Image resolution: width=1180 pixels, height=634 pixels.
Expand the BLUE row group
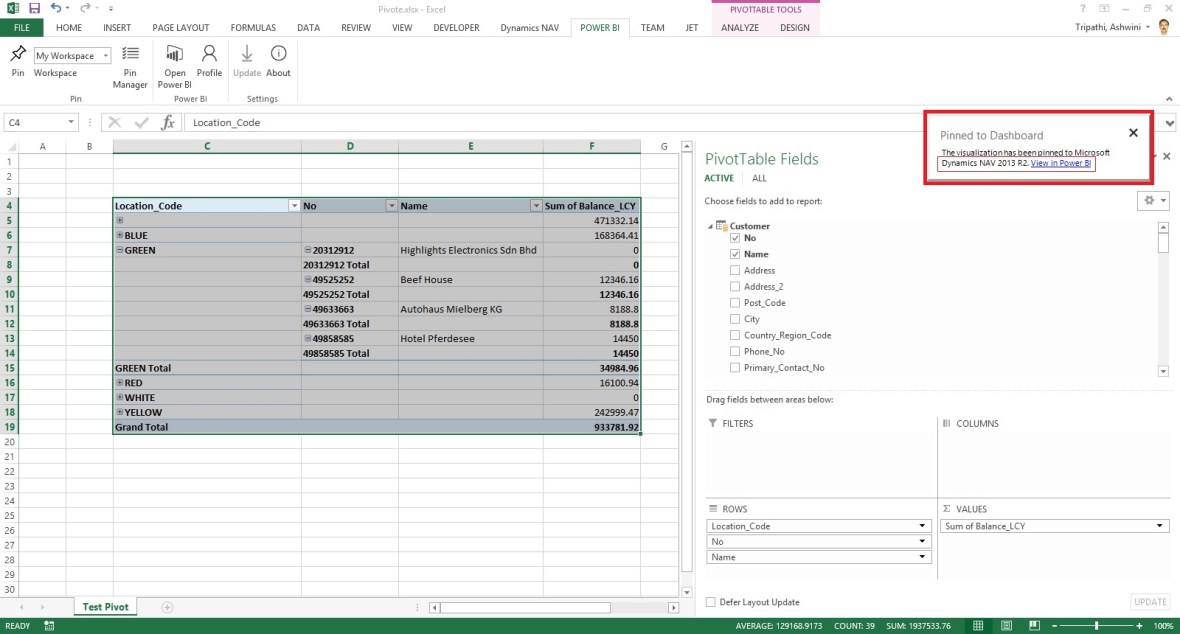coord(118,235)
